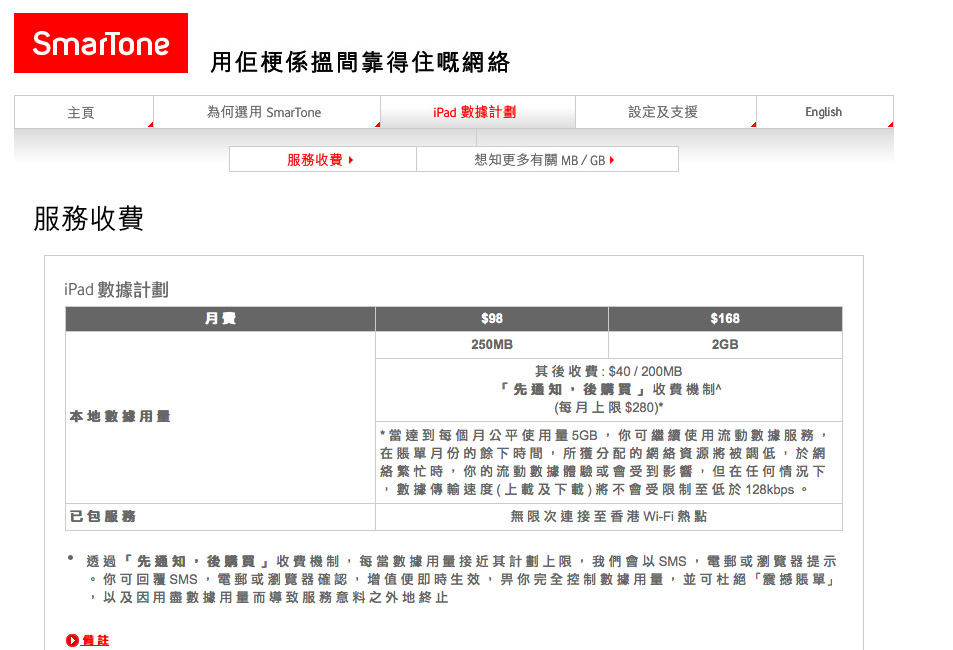Expand the 備註 remarks link
953x650 pixels.
point(95,640)
